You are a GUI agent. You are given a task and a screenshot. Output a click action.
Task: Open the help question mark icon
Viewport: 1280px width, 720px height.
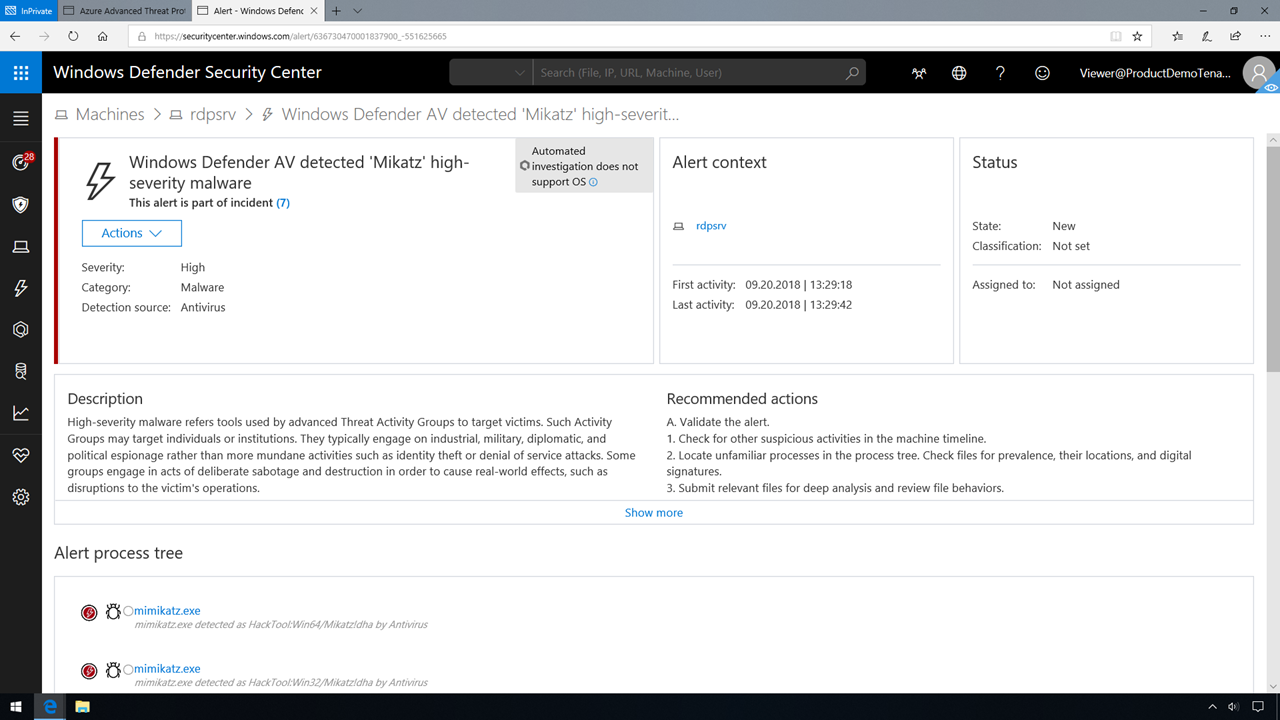pos(1000,73)
